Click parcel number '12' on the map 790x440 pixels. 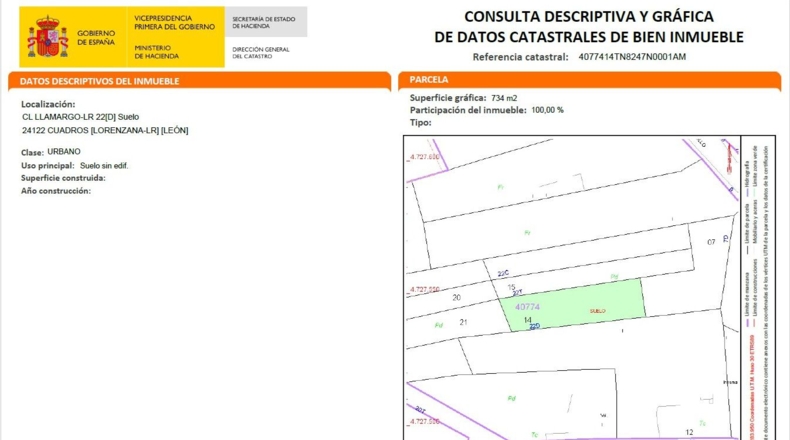pyautogui.click(x=689, y=432)
